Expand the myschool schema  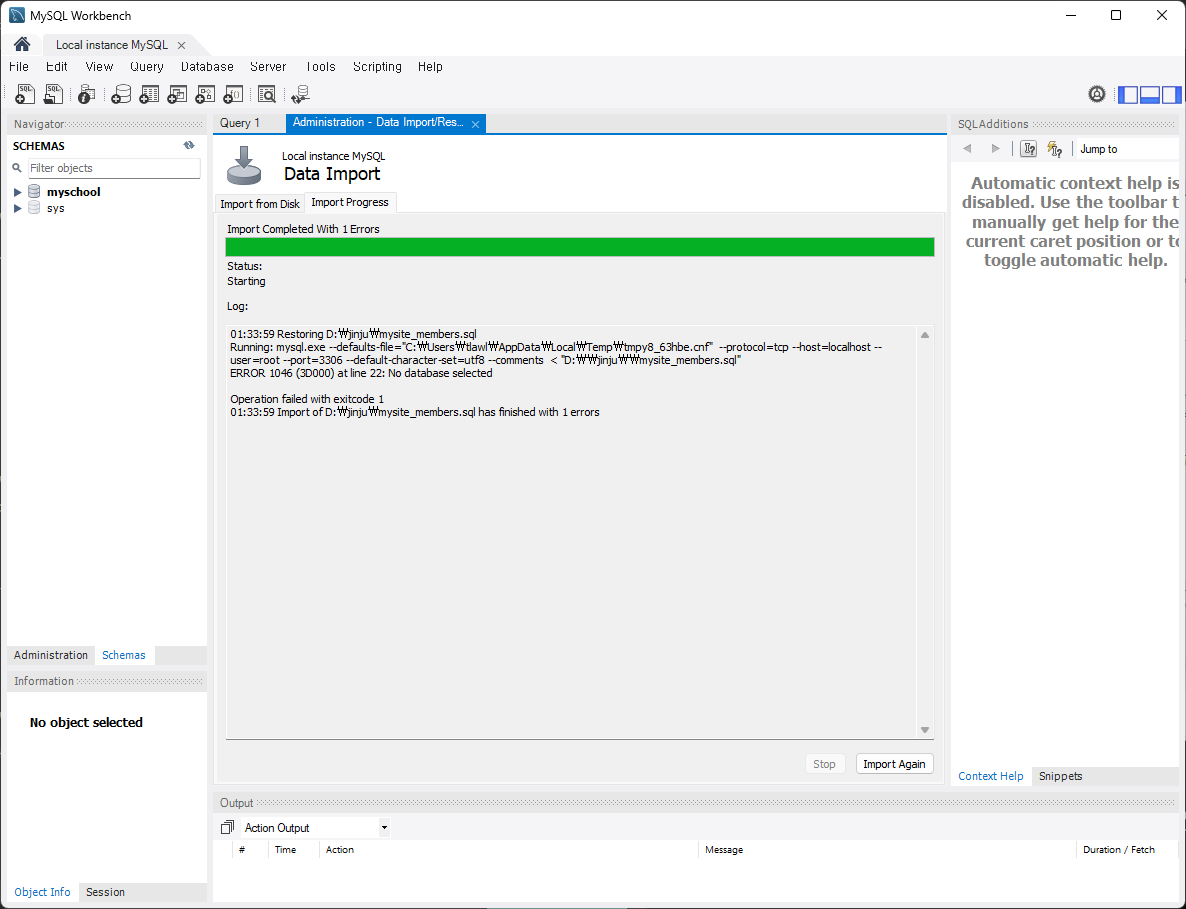click(x=17, y=192)
